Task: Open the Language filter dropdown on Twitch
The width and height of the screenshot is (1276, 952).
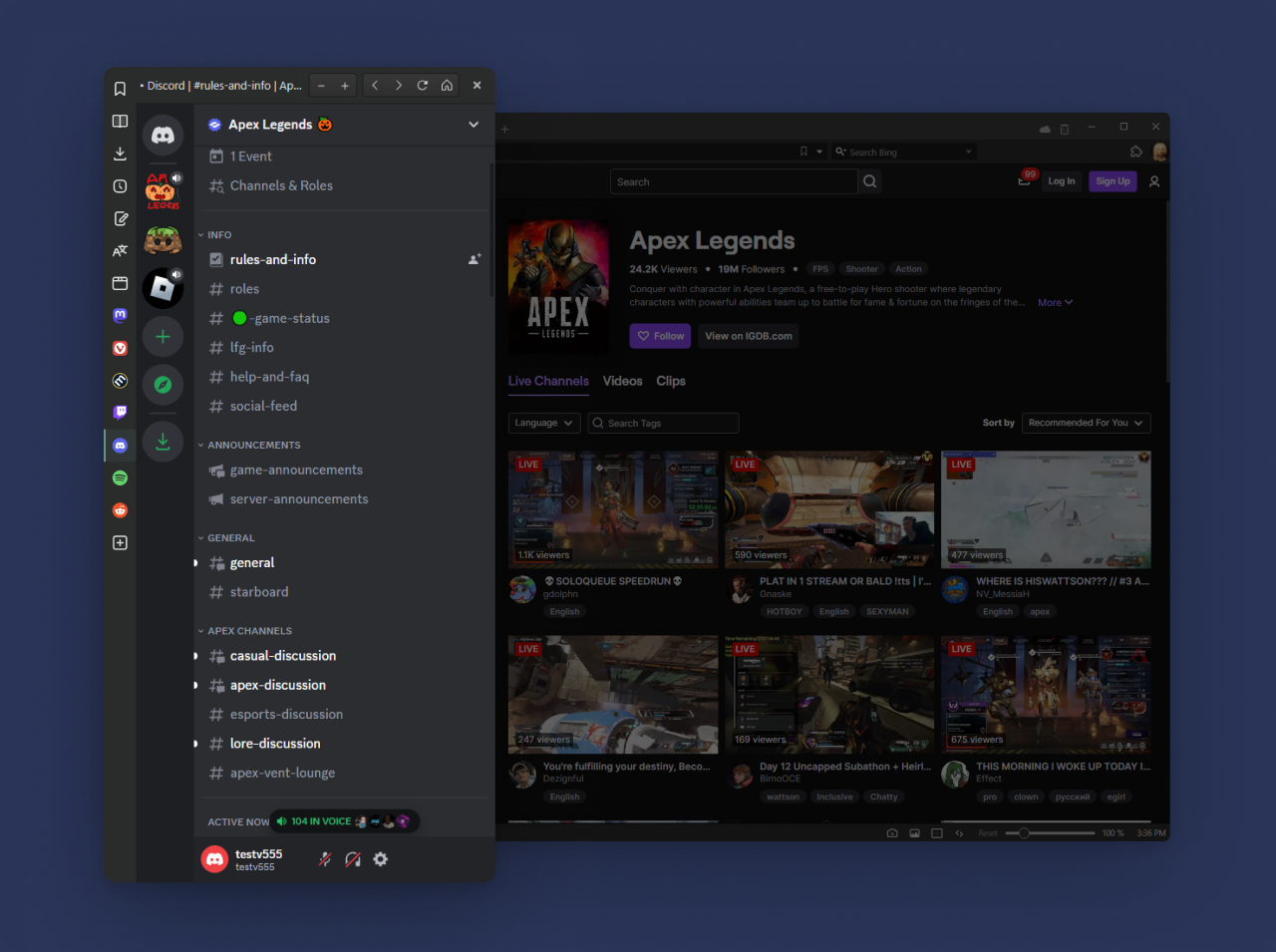Action: (544, 423)
